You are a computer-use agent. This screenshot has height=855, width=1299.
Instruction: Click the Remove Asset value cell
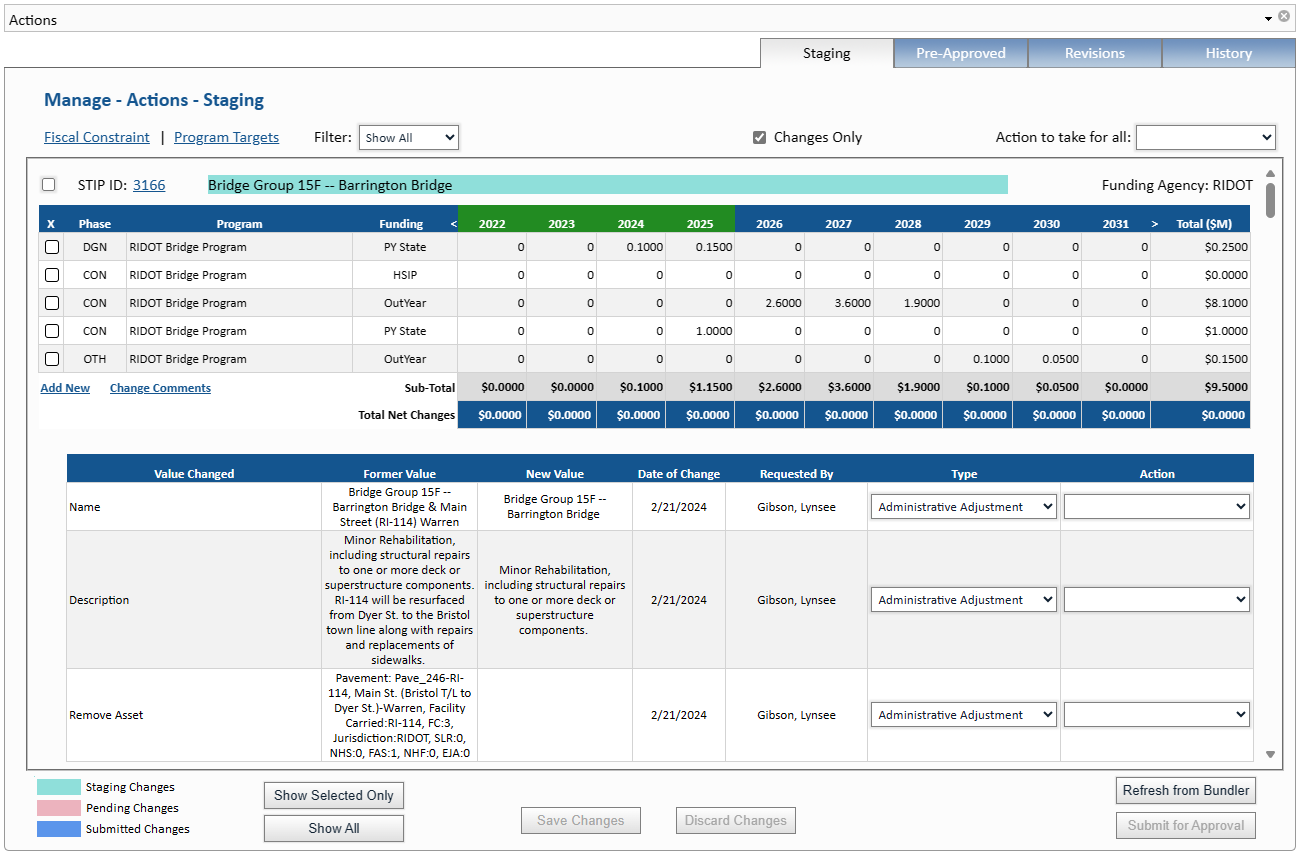[194, 715]
